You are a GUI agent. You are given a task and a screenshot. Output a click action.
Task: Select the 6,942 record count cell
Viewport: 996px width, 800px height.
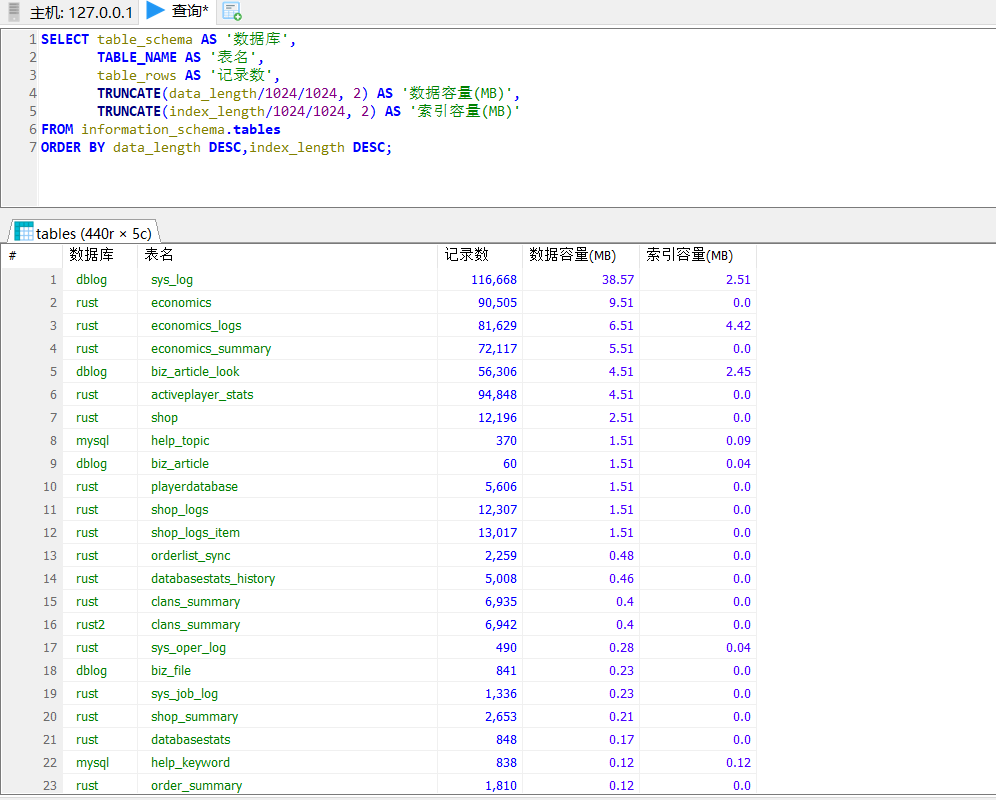480,625
